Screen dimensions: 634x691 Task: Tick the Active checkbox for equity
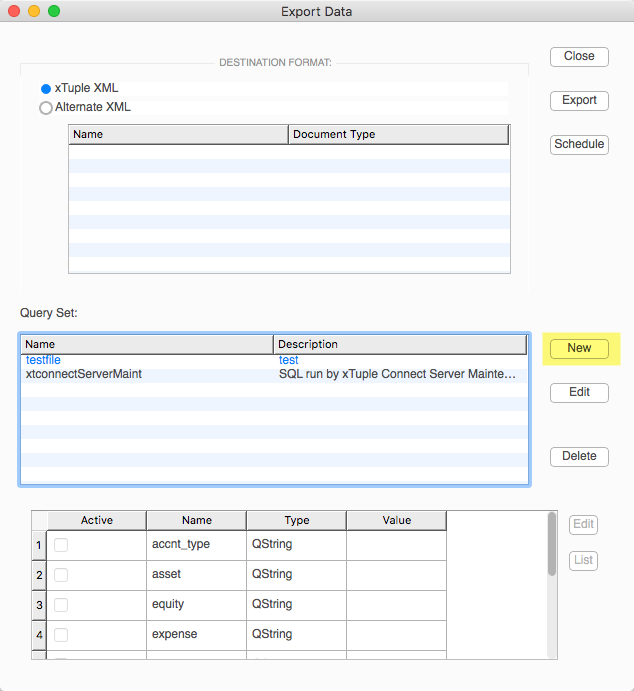click(61, 605)
